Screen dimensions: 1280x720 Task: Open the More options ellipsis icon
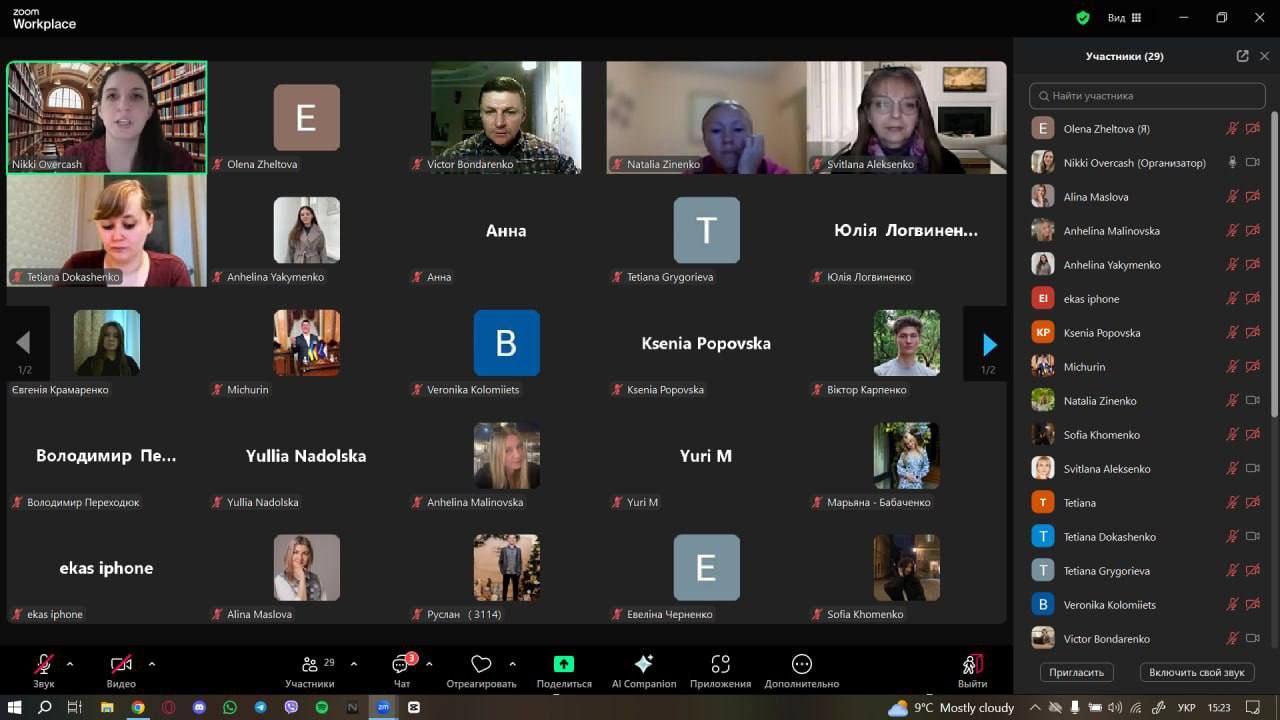[801, 665]
